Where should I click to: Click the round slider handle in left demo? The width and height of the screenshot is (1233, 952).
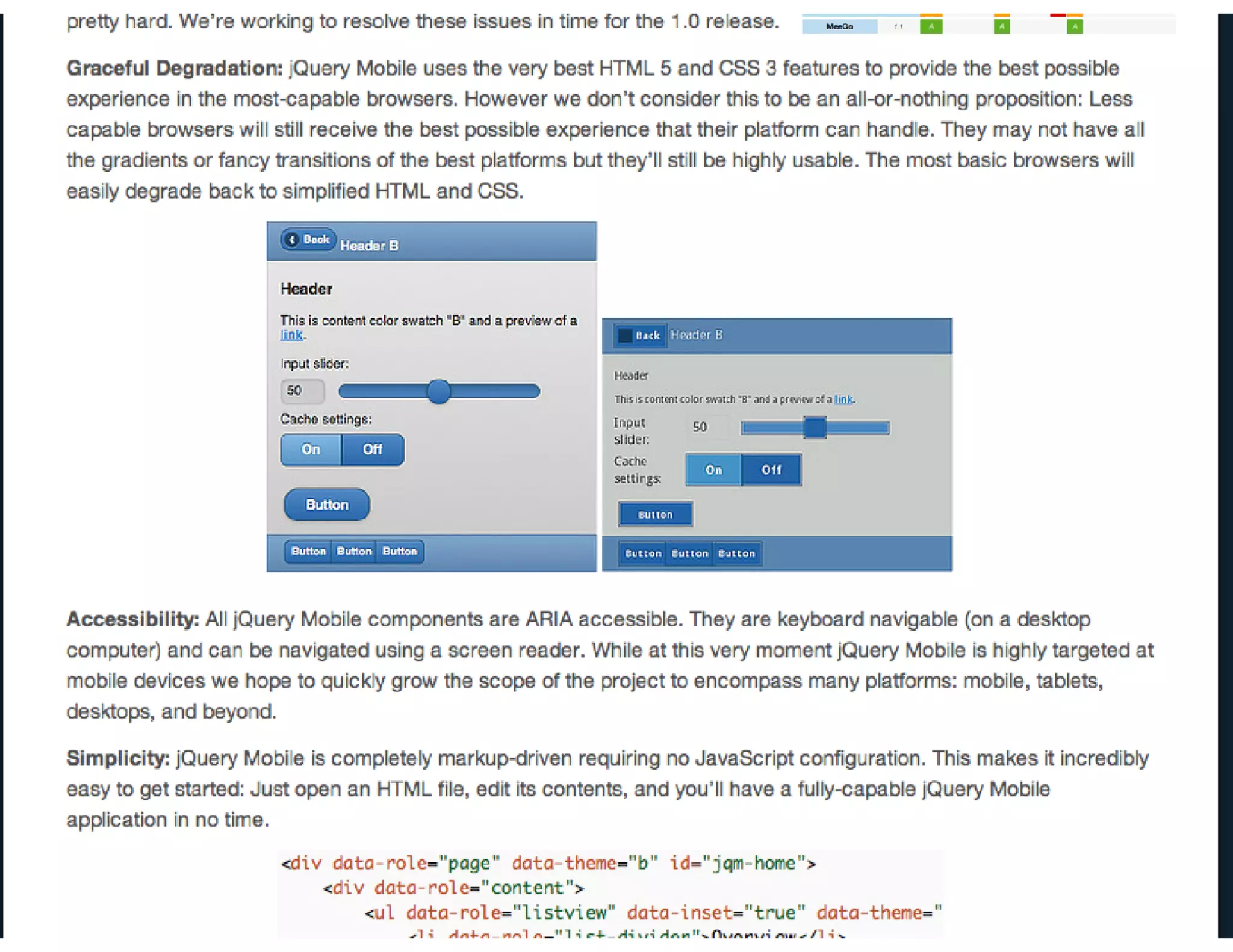click(x=439, y=392)
